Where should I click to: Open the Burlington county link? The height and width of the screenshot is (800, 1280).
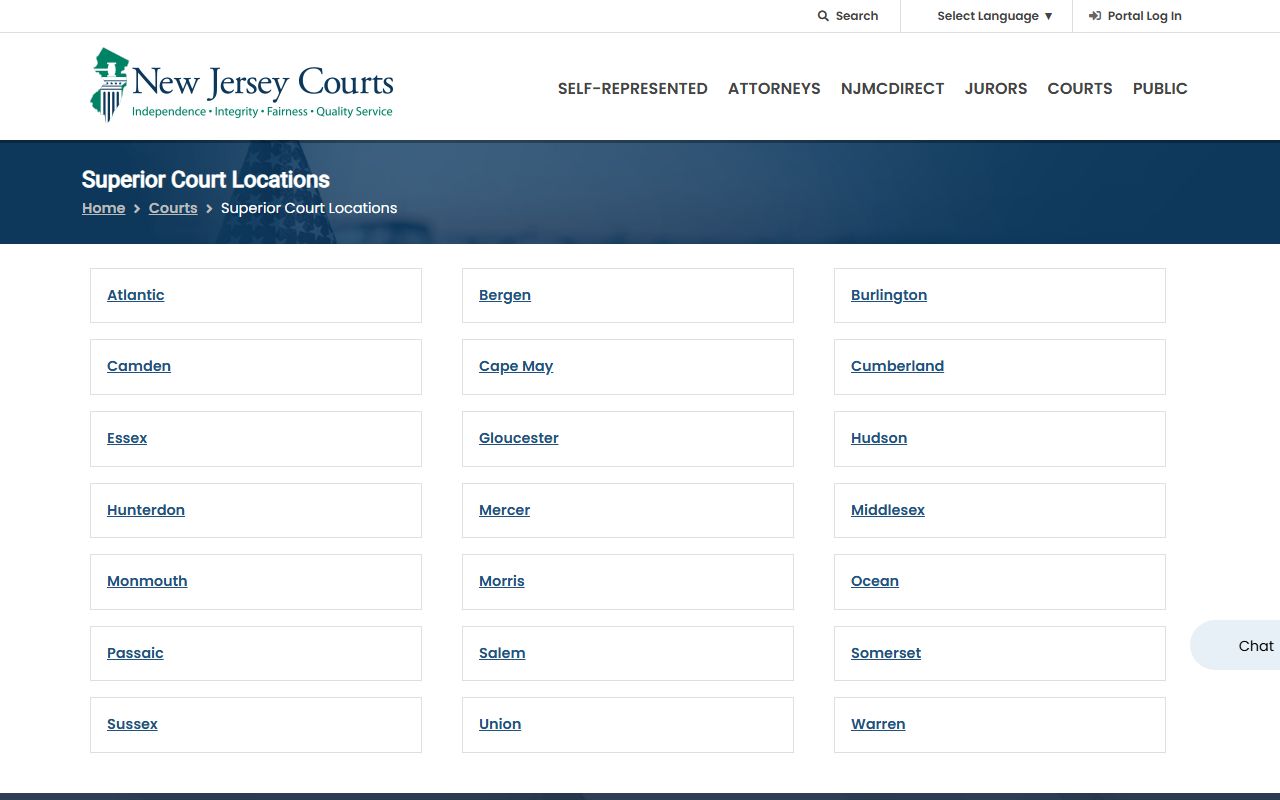click(889, 295)
